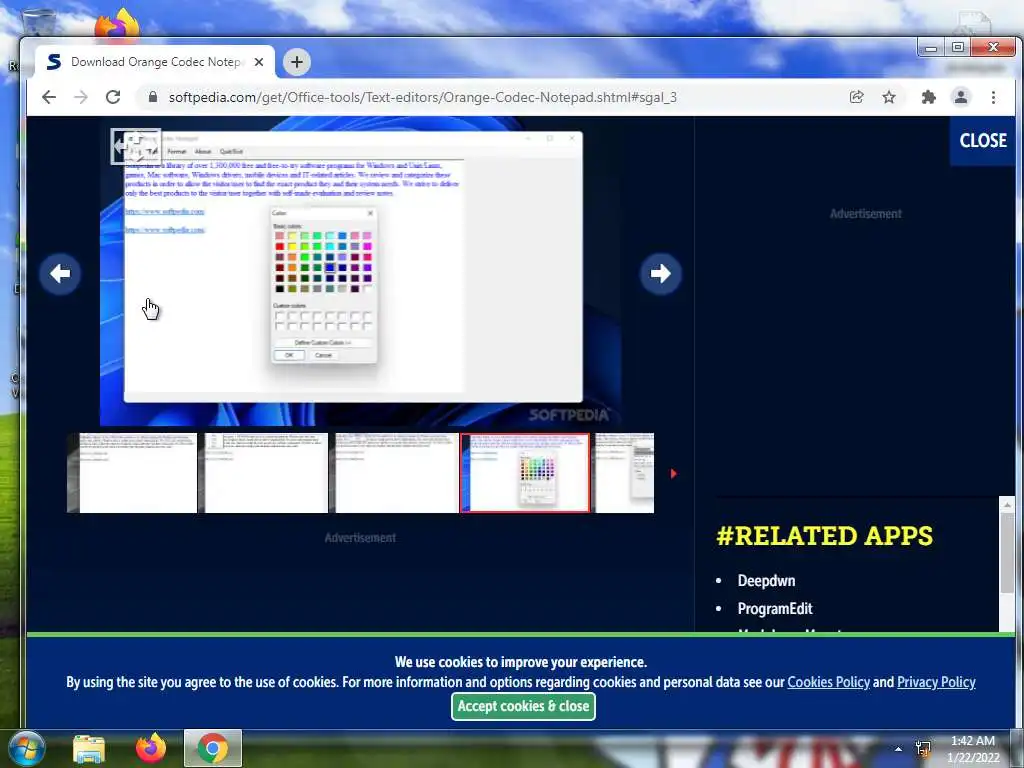
Task: Show previous screenshot with left arrow
Action: click(x=60, y=274)
